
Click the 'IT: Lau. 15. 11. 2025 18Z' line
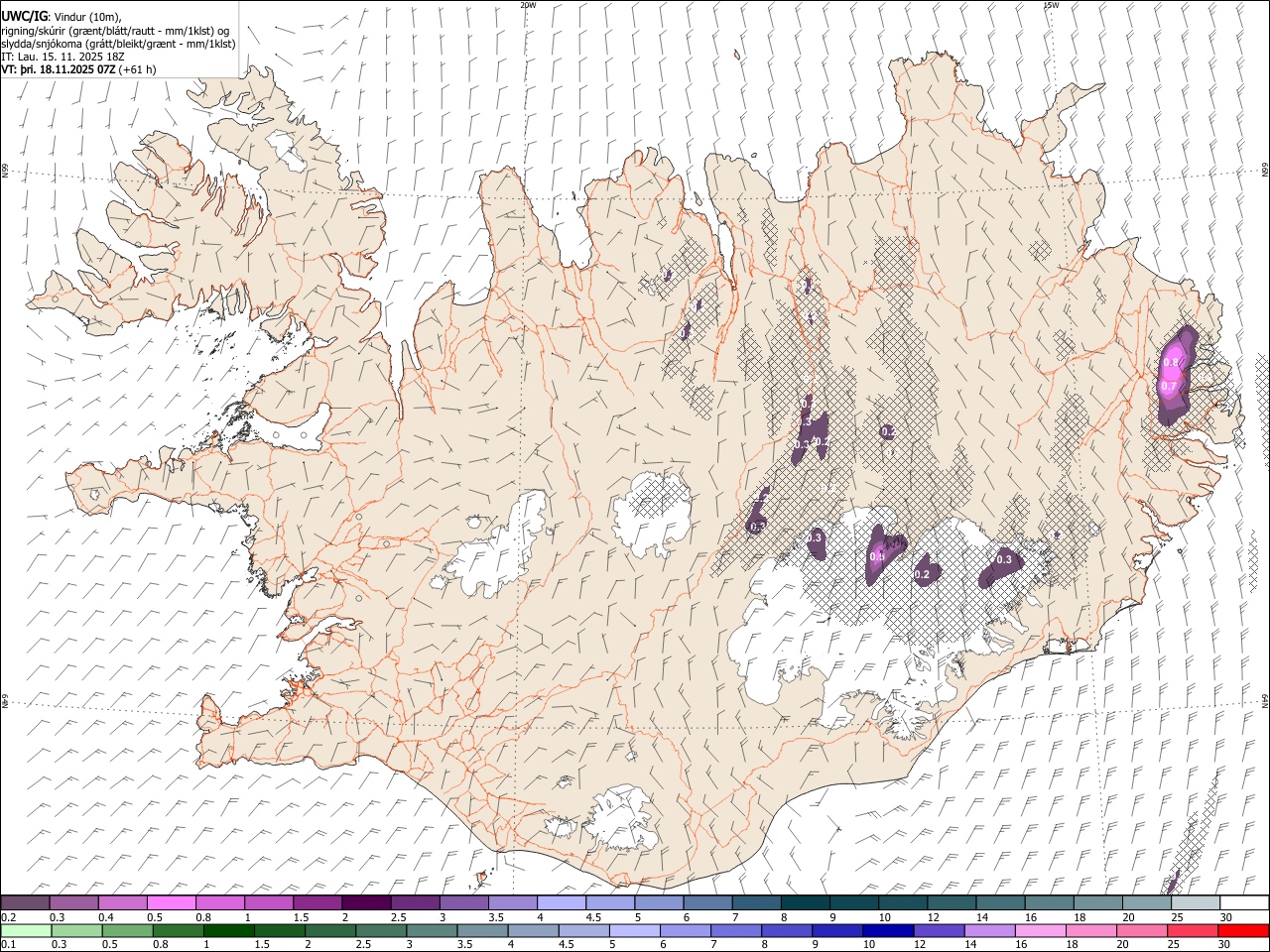coord(63,57)
